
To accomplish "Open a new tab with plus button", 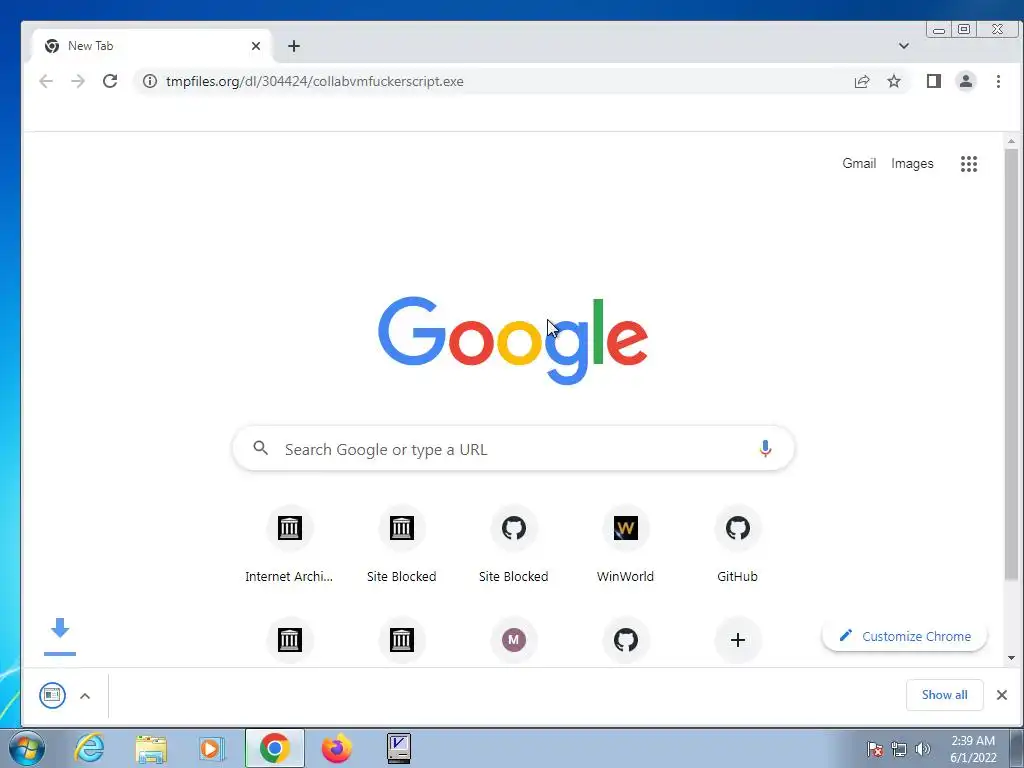I will [x=294, y=46].
